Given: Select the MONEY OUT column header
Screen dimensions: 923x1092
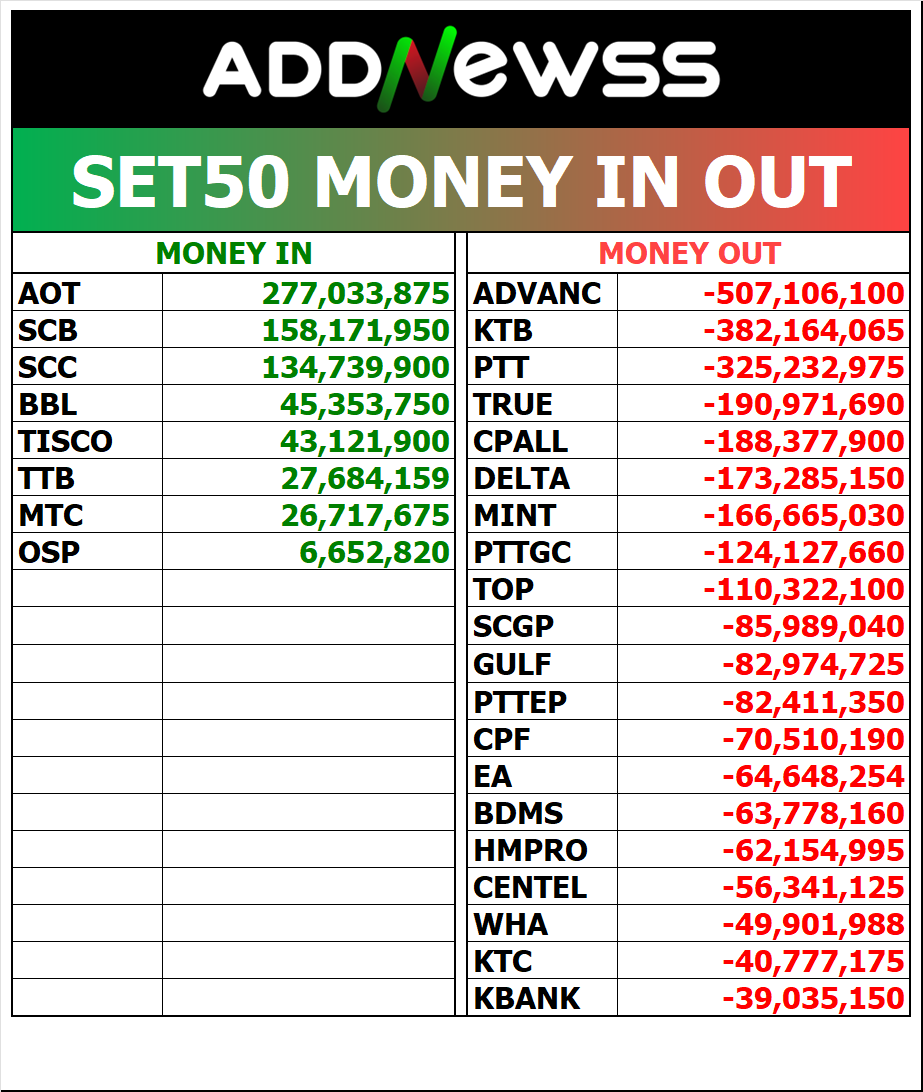Looking at the screenshot, I should pyautogui.click(x=689, y=254).
